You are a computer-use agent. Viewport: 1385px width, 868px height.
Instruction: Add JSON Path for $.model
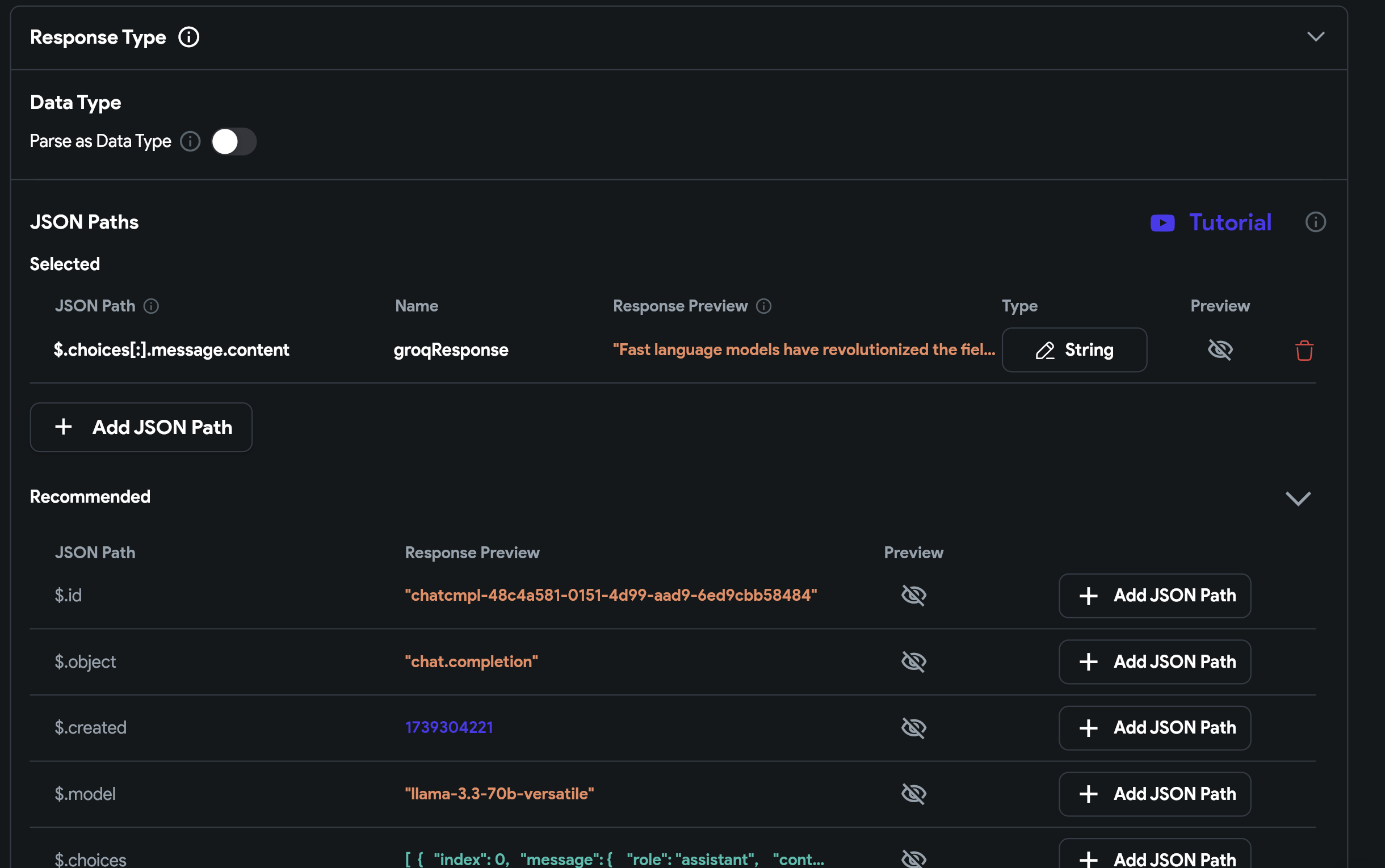[x=1154, y=794]
